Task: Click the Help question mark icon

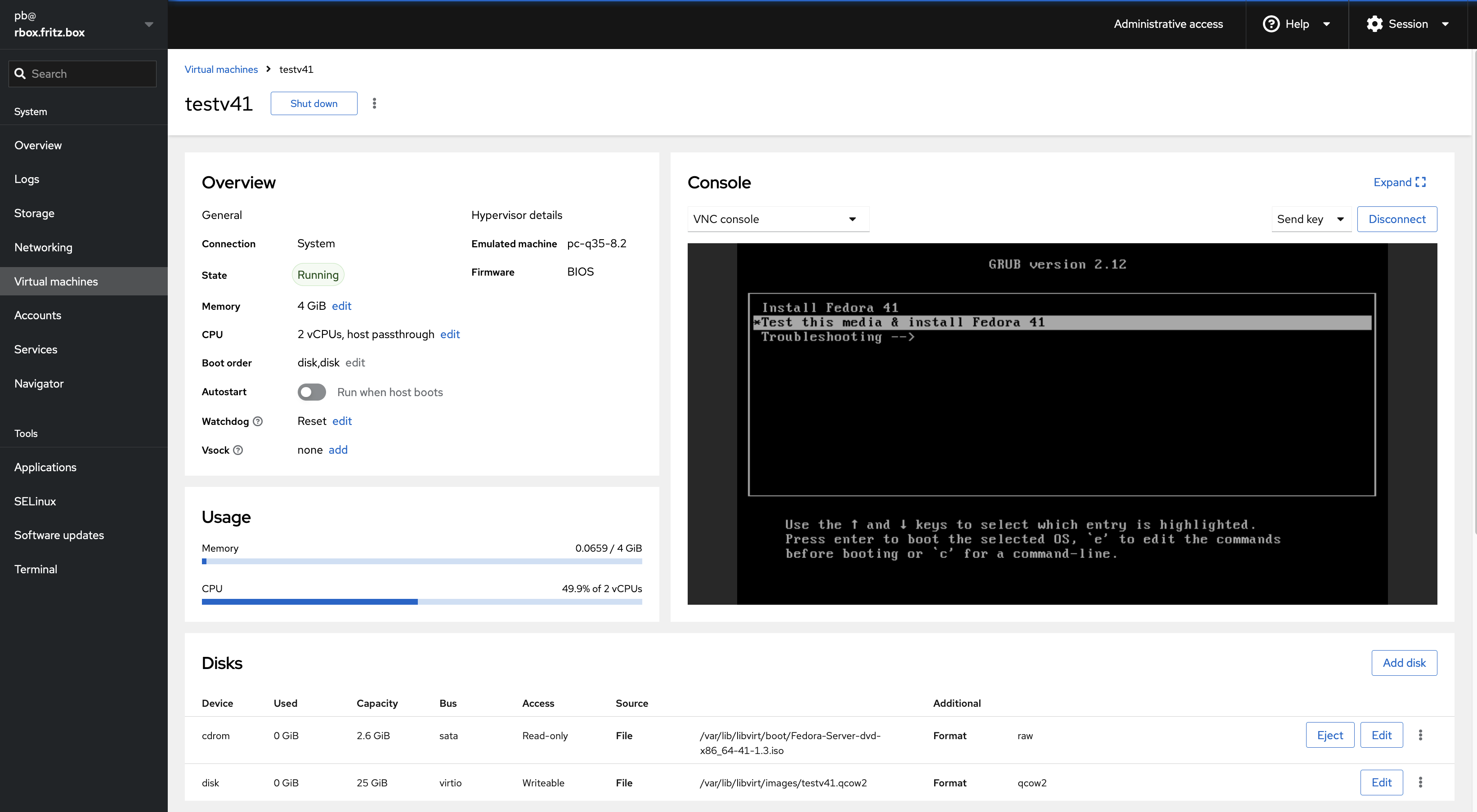Action: coord(1271,24)
